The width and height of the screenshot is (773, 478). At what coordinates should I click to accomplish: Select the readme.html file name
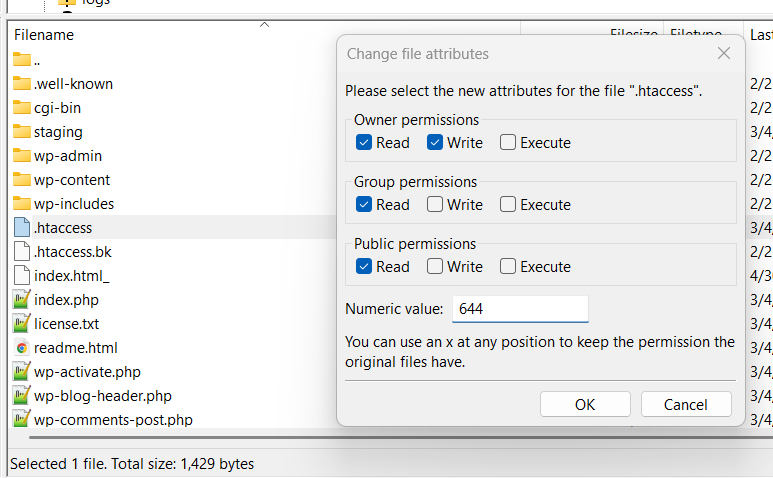click(x=75, y=348)
